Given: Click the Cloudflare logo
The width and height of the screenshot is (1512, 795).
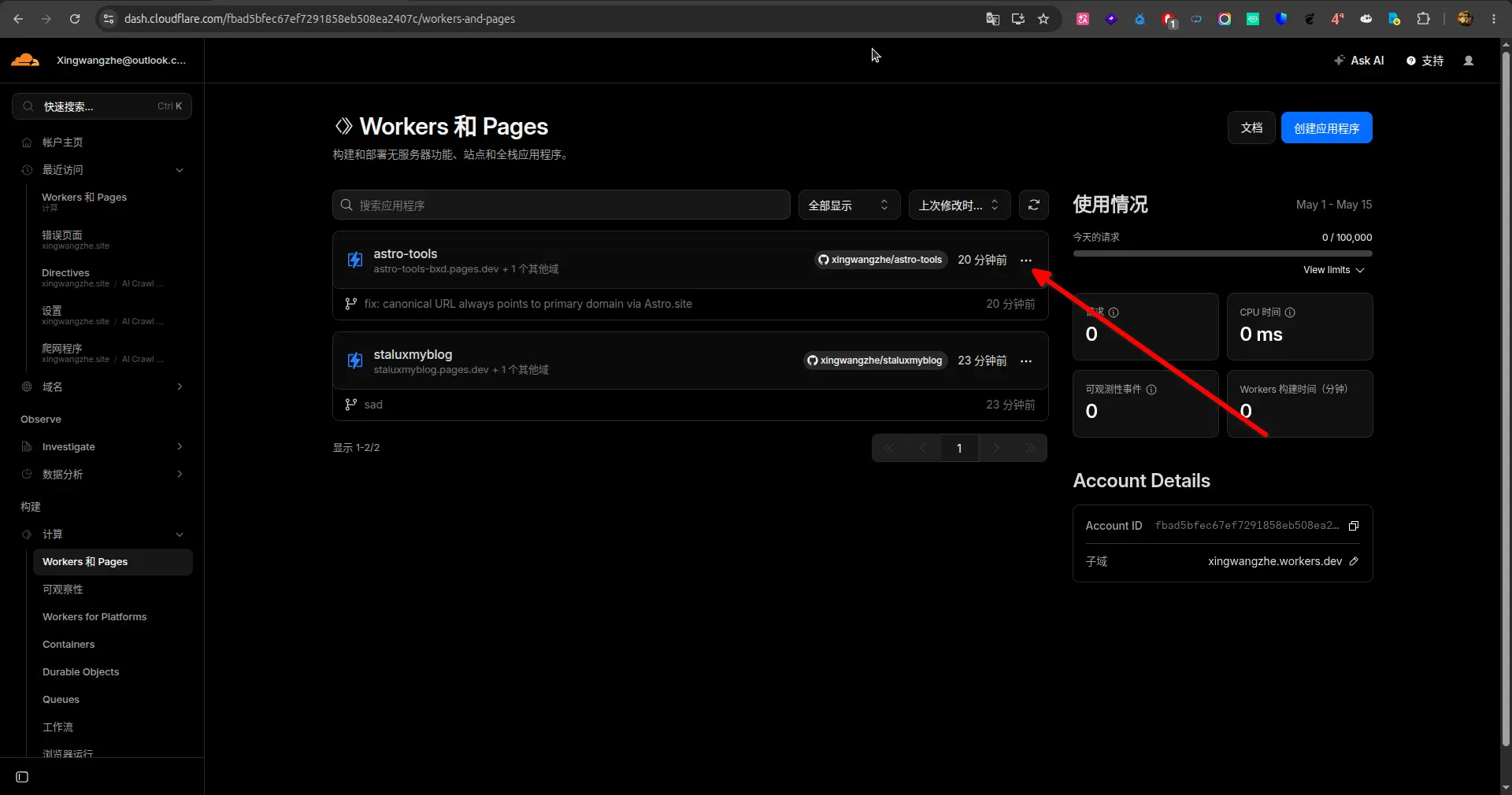Looking at the screenshot, I should point(25,60).
